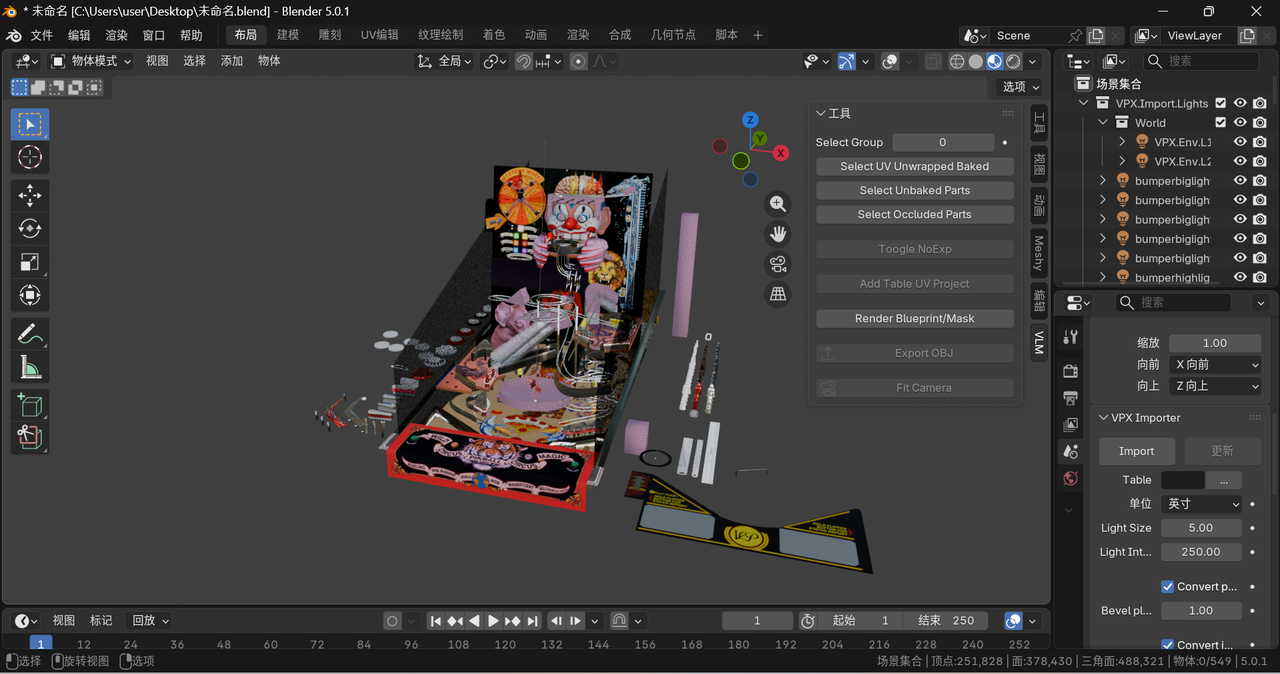Click the Light Int... value field
The height and width of the screenshot is (674, 1280).
click(1201, 552)
